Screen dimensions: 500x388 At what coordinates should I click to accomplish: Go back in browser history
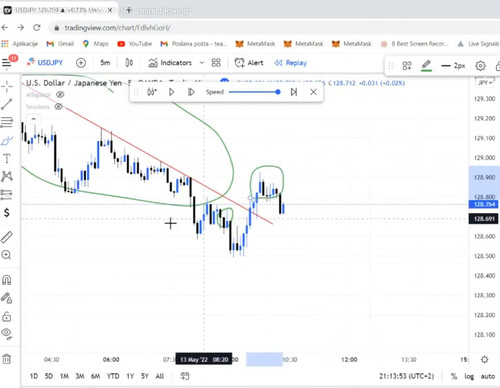tap(5, 27)
